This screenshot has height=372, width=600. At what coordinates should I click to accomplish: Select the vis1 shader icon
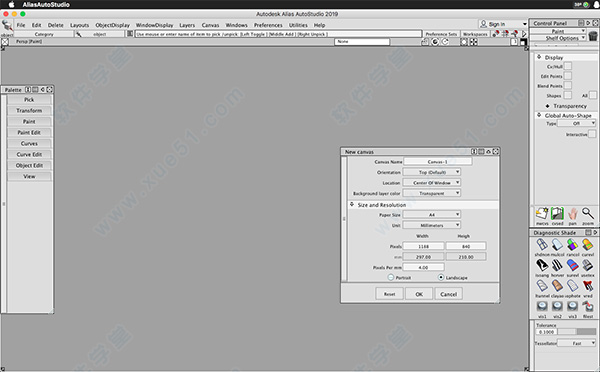pyautogui.click(x=542, y=307)
